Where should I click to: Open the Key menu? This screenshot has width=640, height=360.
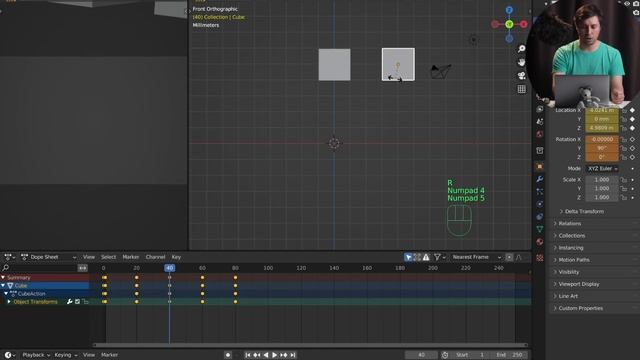[176, 257]
